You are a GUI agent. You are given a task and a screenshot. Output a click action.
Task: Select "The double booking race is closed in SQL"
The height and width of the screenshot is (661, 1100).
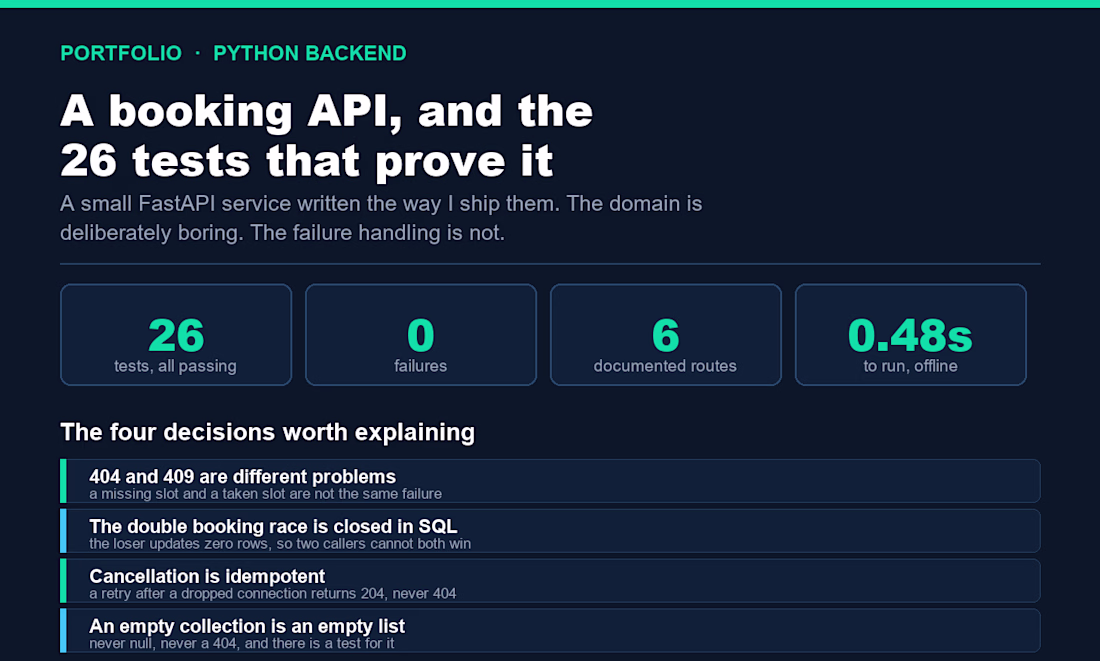(x=273, y=526)
